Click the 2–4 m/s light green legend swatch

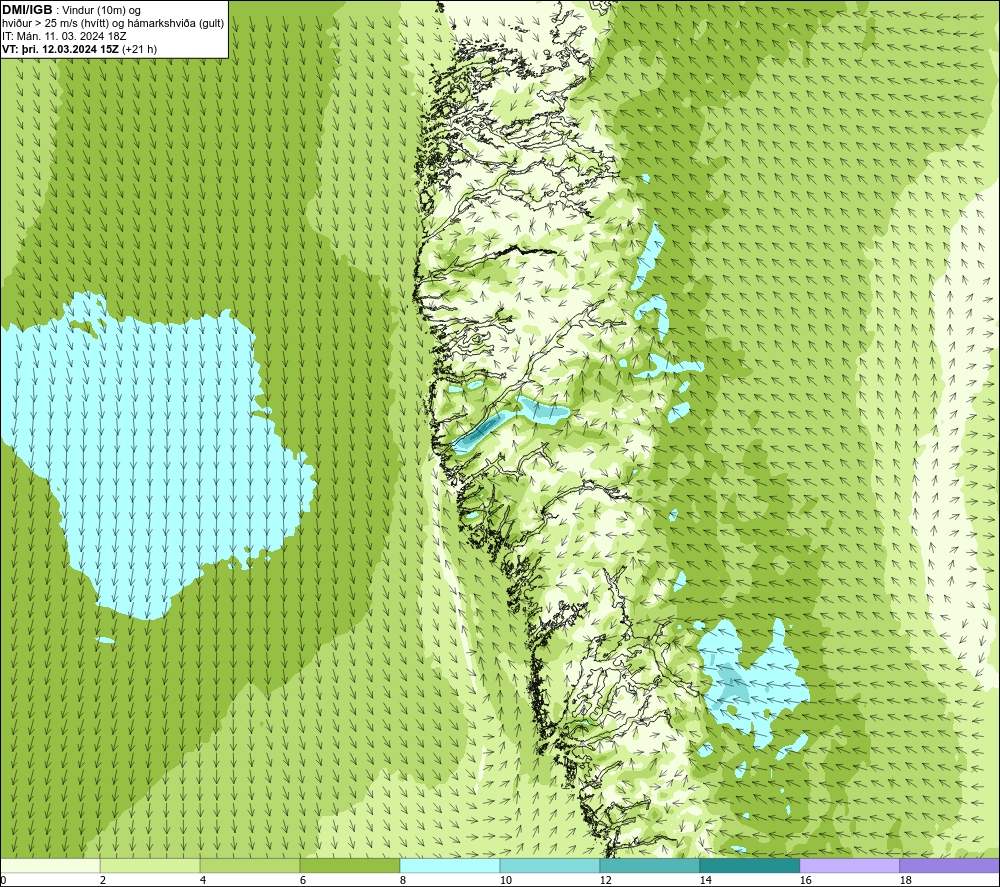coord(150,865)
